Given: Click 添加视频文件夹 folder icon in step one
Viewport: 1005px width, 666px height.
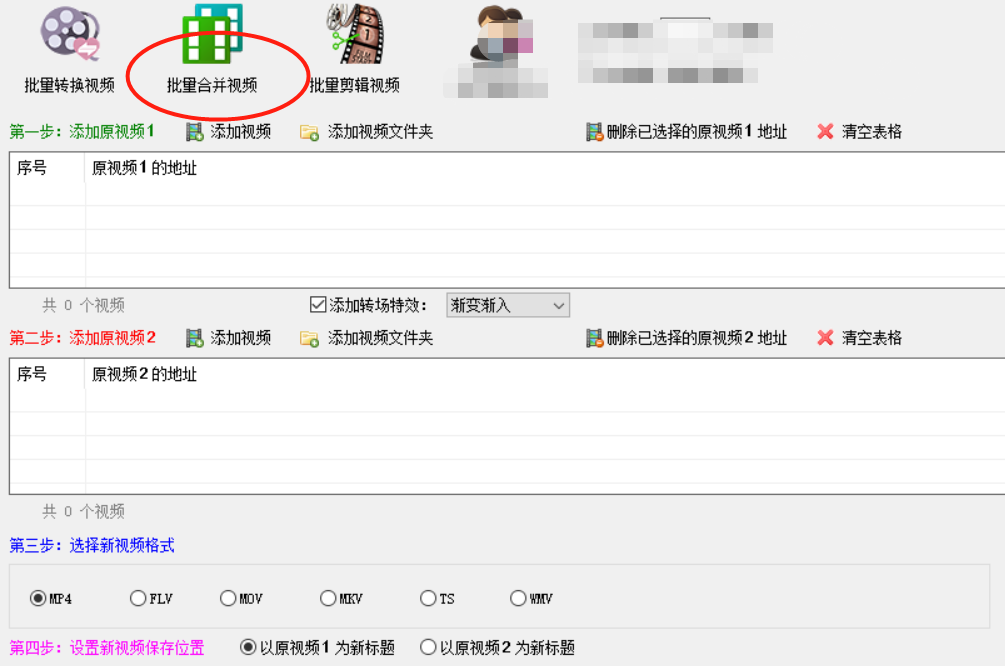Looking at the screenshot, I should (310, 133).
